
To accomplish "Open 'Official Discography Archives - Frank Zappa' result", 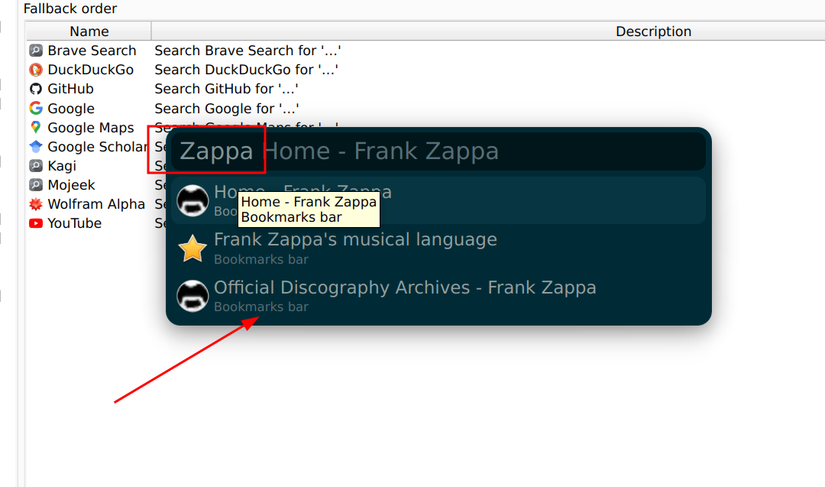I will click(x=438, y=296).
